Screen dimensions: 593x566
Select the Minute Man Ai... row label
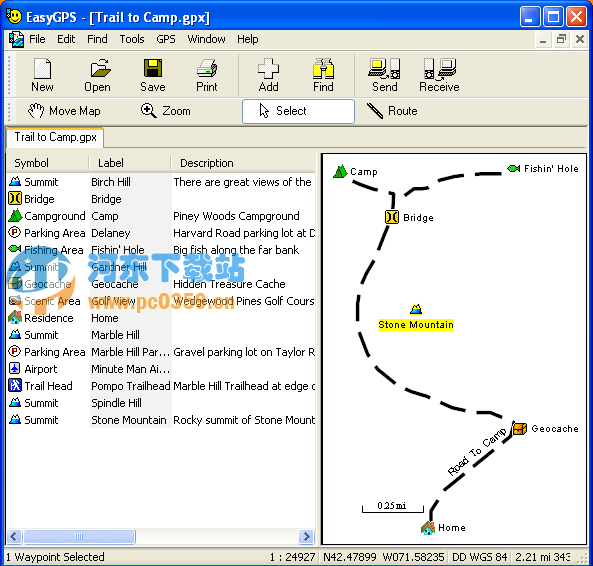(x=130, y=369)
